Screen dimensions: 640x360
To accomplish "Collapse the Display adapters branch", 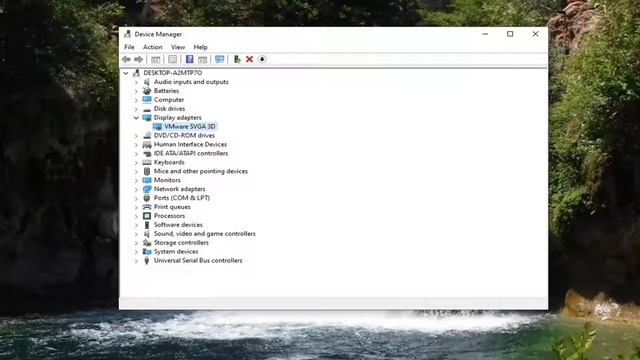I will point(136,118).
